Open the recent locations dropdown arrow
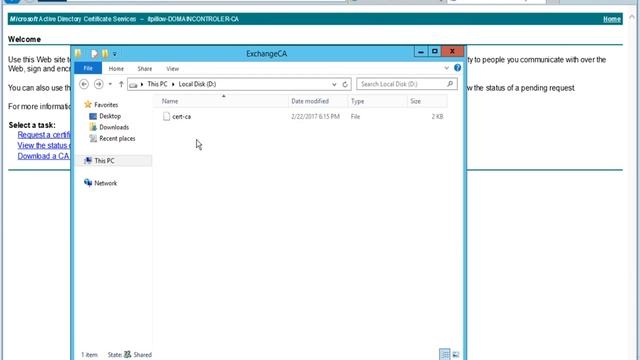The image size is (640, 360). pos(110,84)
